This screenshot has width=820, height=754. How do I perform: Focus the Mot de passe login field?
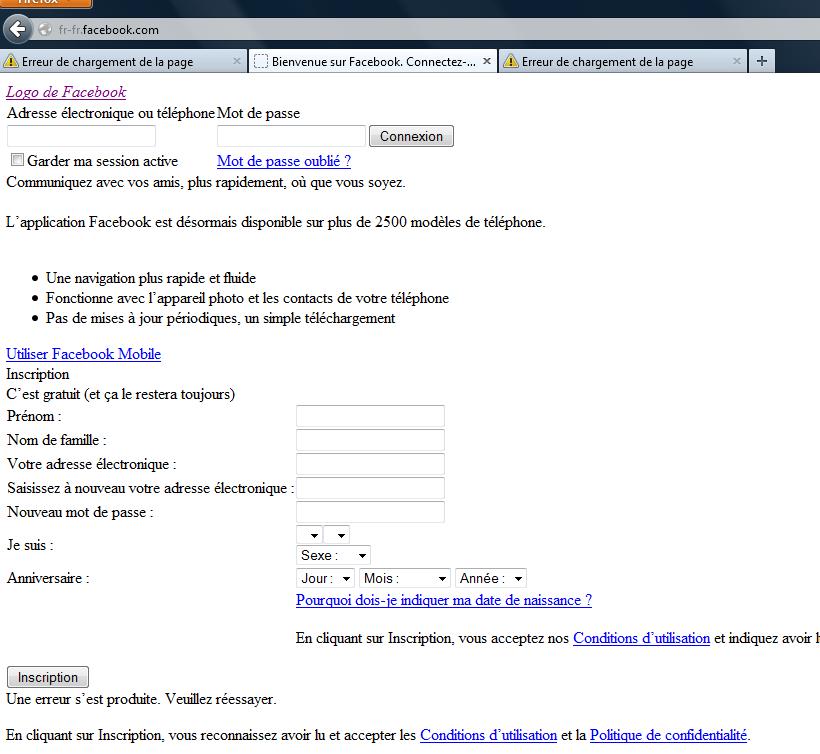click(x=291, y=136)
